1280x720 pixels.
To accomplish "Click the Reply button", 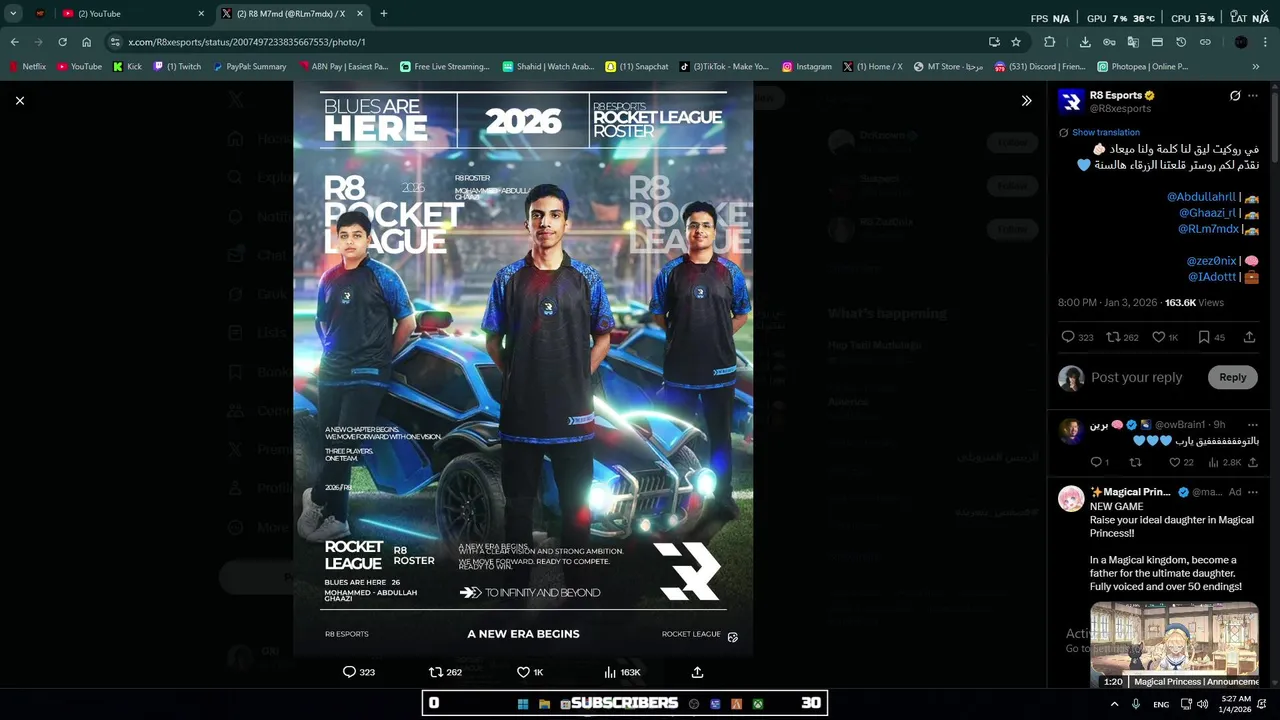I will (x=1232, y=377).
